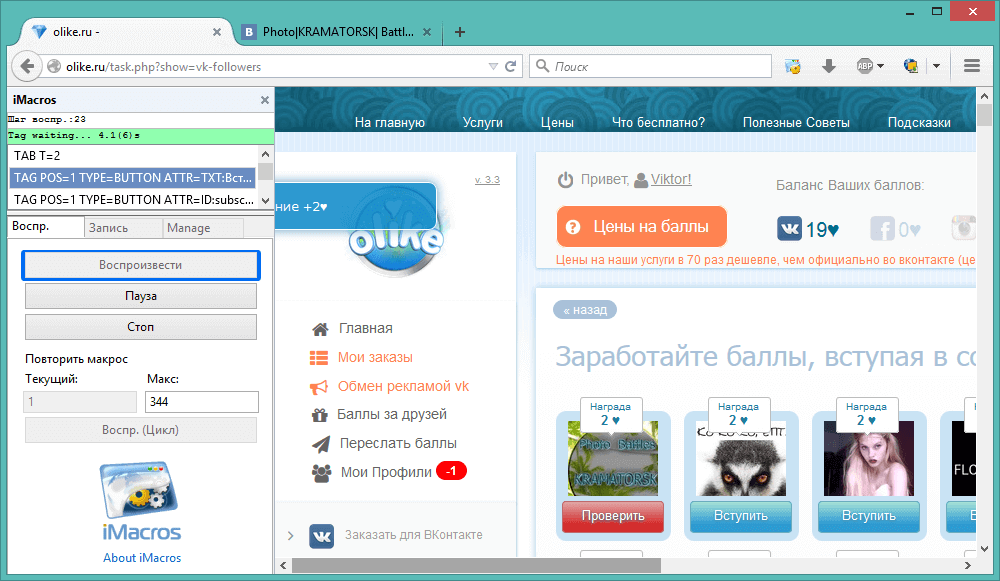Viewport: 1000px width, 581px height.
Task: Click the power logout icon
Action: coord(565,180)
